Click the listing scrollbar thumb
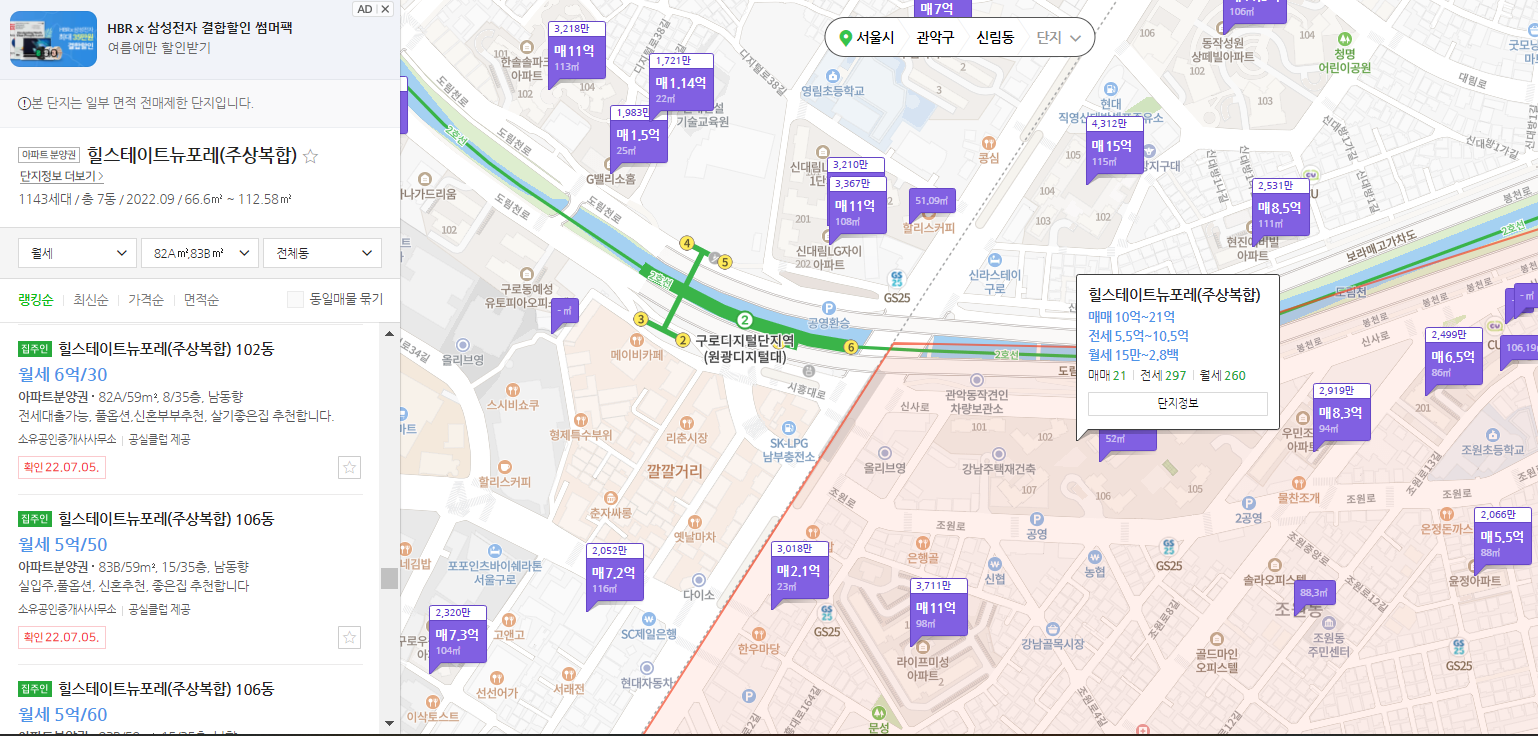The width and height of the screenshot is (1538, 736). click(389, 579)
